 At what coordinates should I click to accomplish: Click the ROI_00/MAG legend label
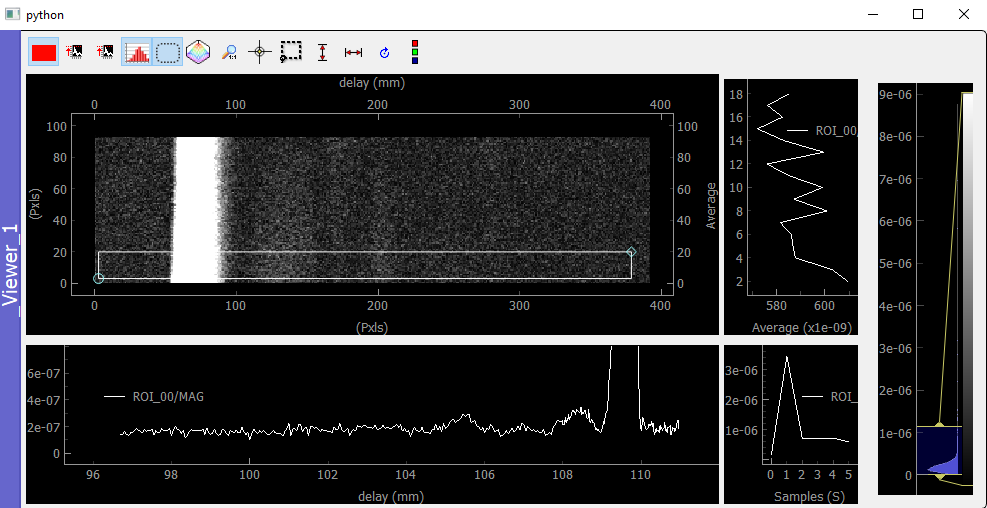click(x=168, y=397)
